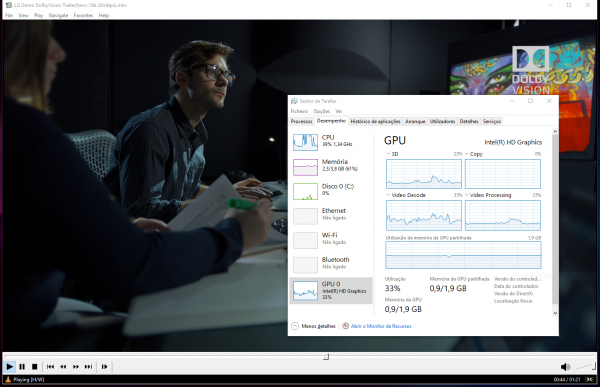This screenshot has width=600, height=387.
Task: Switch to Histórico de aplicações tab
Action: [x=375, y=121]
